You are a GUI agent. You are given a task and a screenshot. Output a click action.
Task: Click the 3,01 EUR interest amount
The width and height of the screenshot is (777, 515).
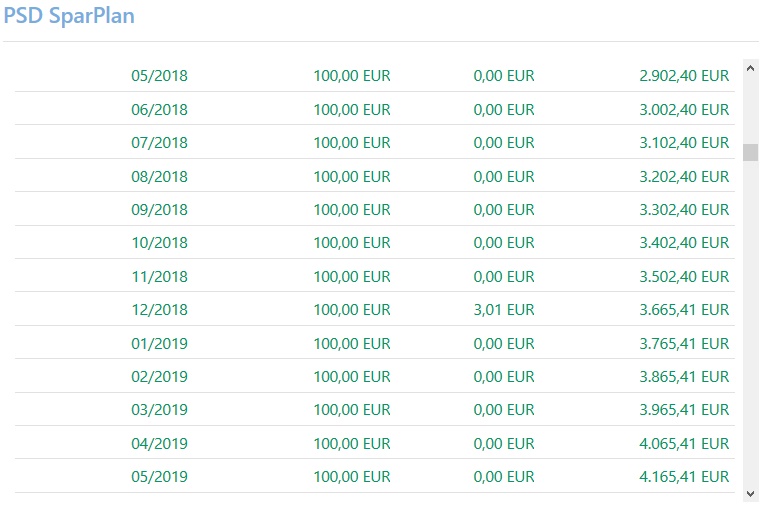504,310
